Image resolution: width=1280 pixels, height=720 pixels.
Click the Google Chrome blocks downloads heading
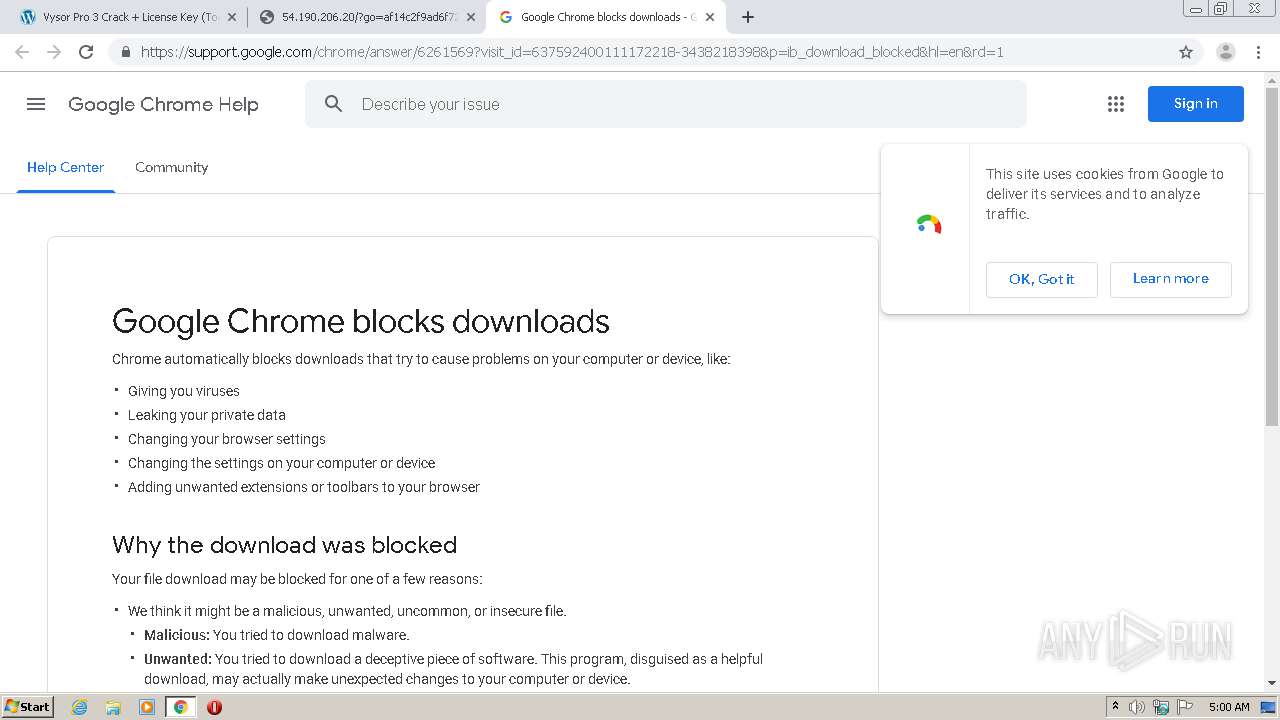coord(361,321)
